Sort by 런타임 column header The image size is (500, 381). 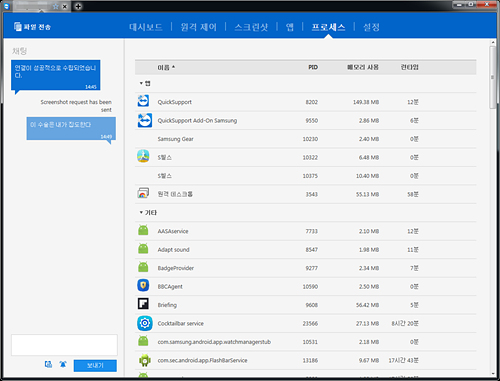click(409, 67)
